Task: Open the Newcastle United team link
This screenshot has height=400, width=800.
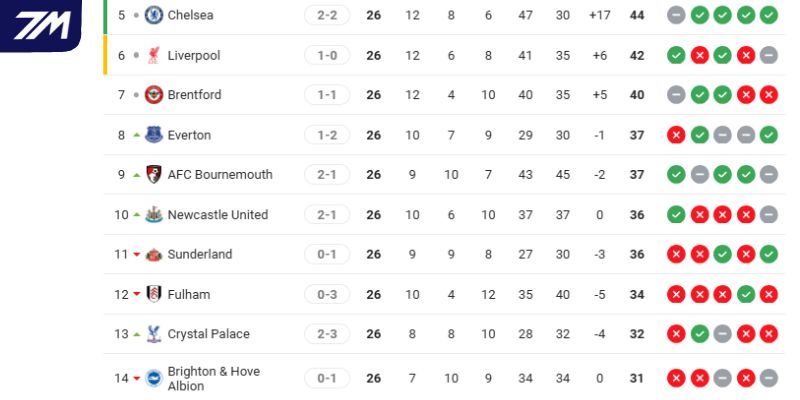Action: (218, 214)
